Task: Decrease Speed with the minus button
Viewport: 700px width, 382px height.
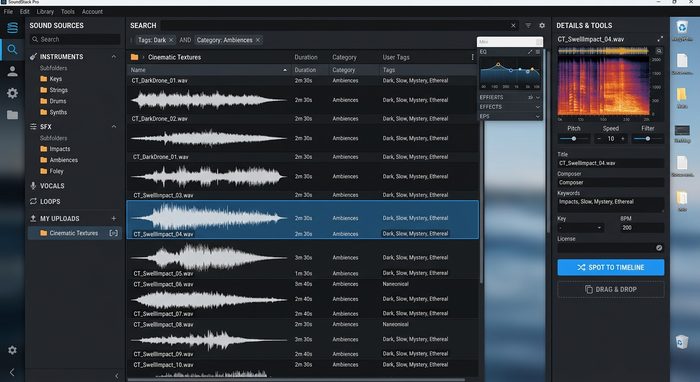Action: pos(599,139)
